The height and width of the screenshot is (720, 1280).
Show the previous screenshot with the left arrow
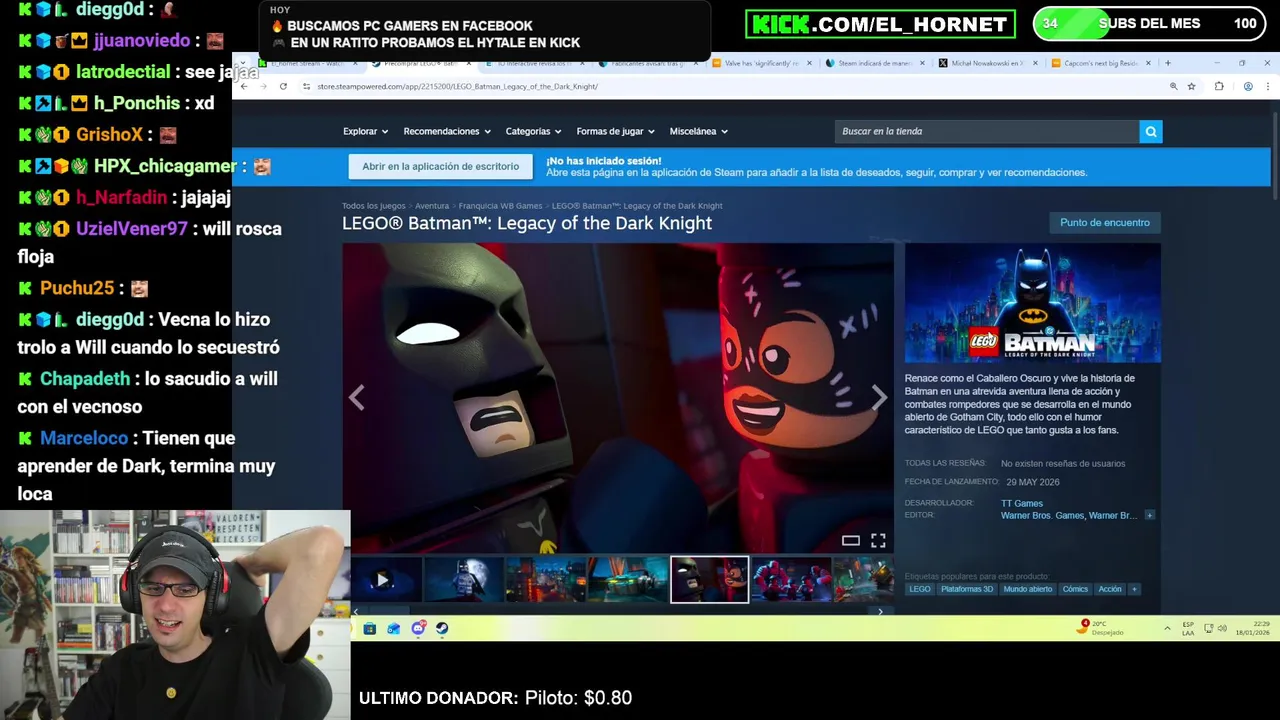pyautogui.click(x=357, y=398)
